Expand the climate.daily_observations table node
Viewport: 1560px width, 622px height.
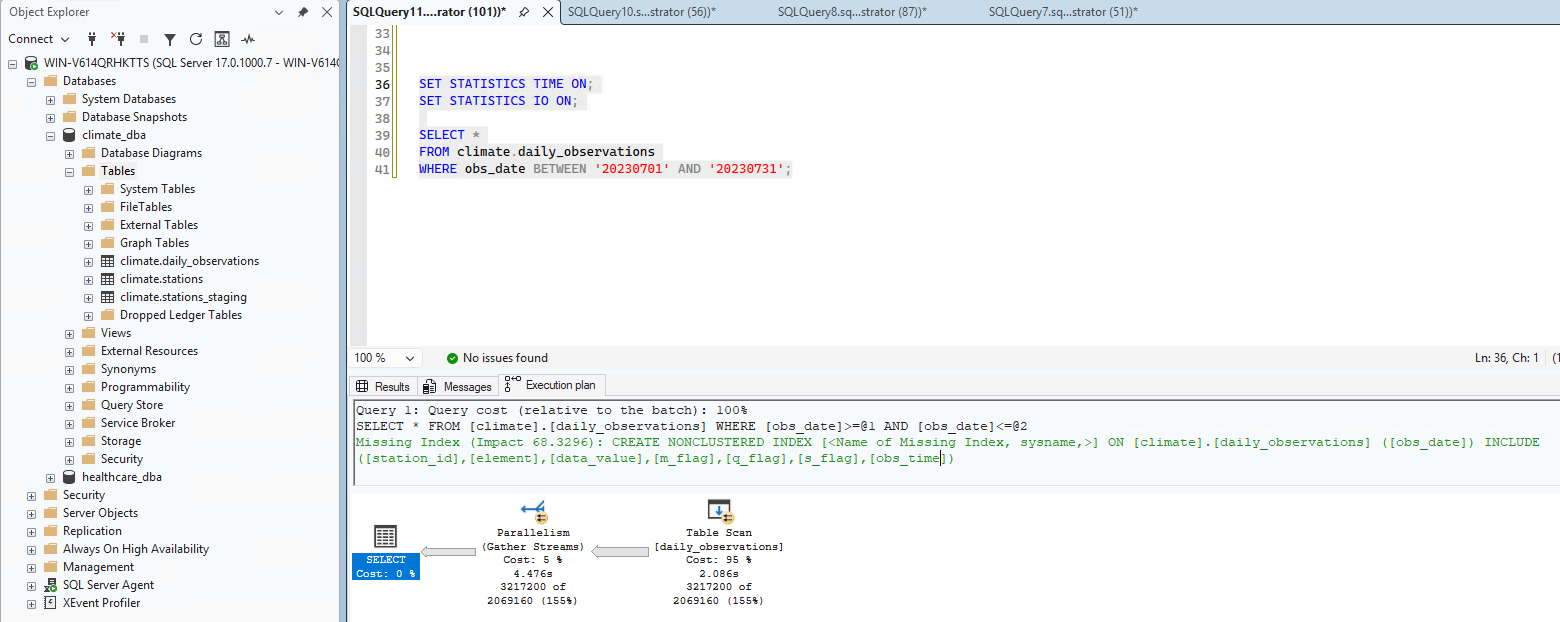pos(88,261)
